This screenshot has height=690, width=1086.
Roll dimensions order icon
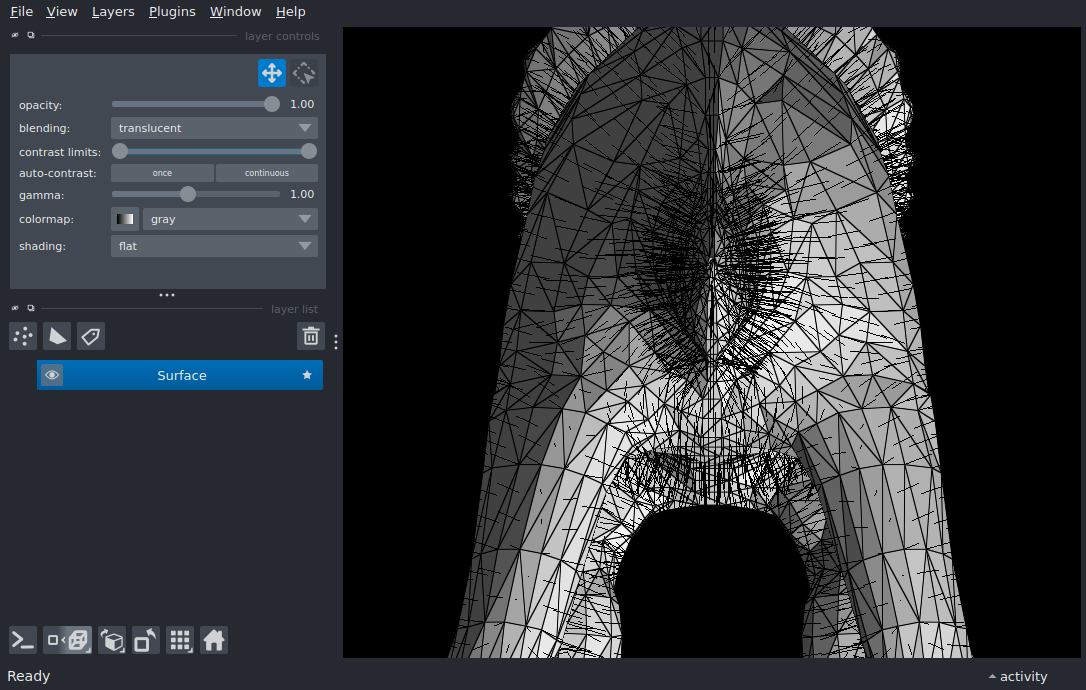coord(112,640)
